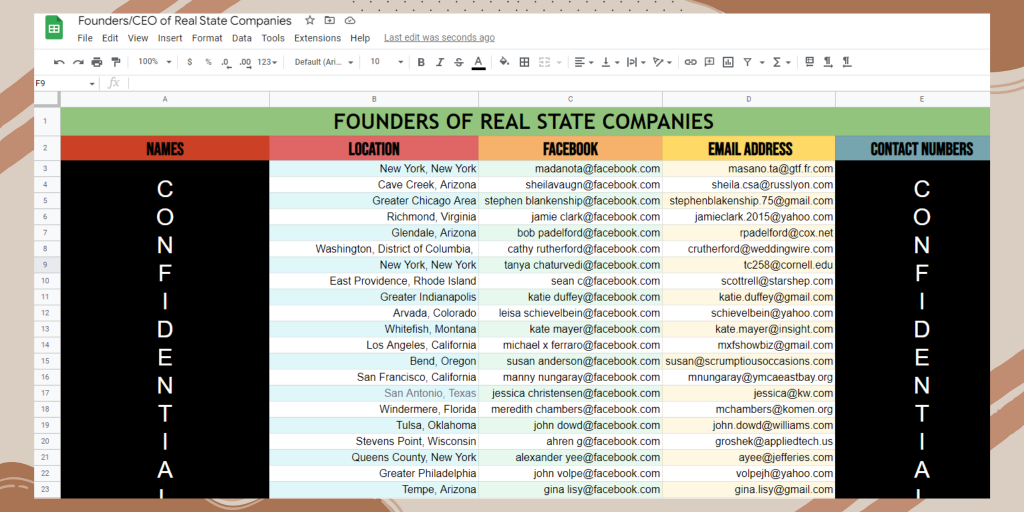Increase decimal places
The image size is (1024, 512).
246,62
